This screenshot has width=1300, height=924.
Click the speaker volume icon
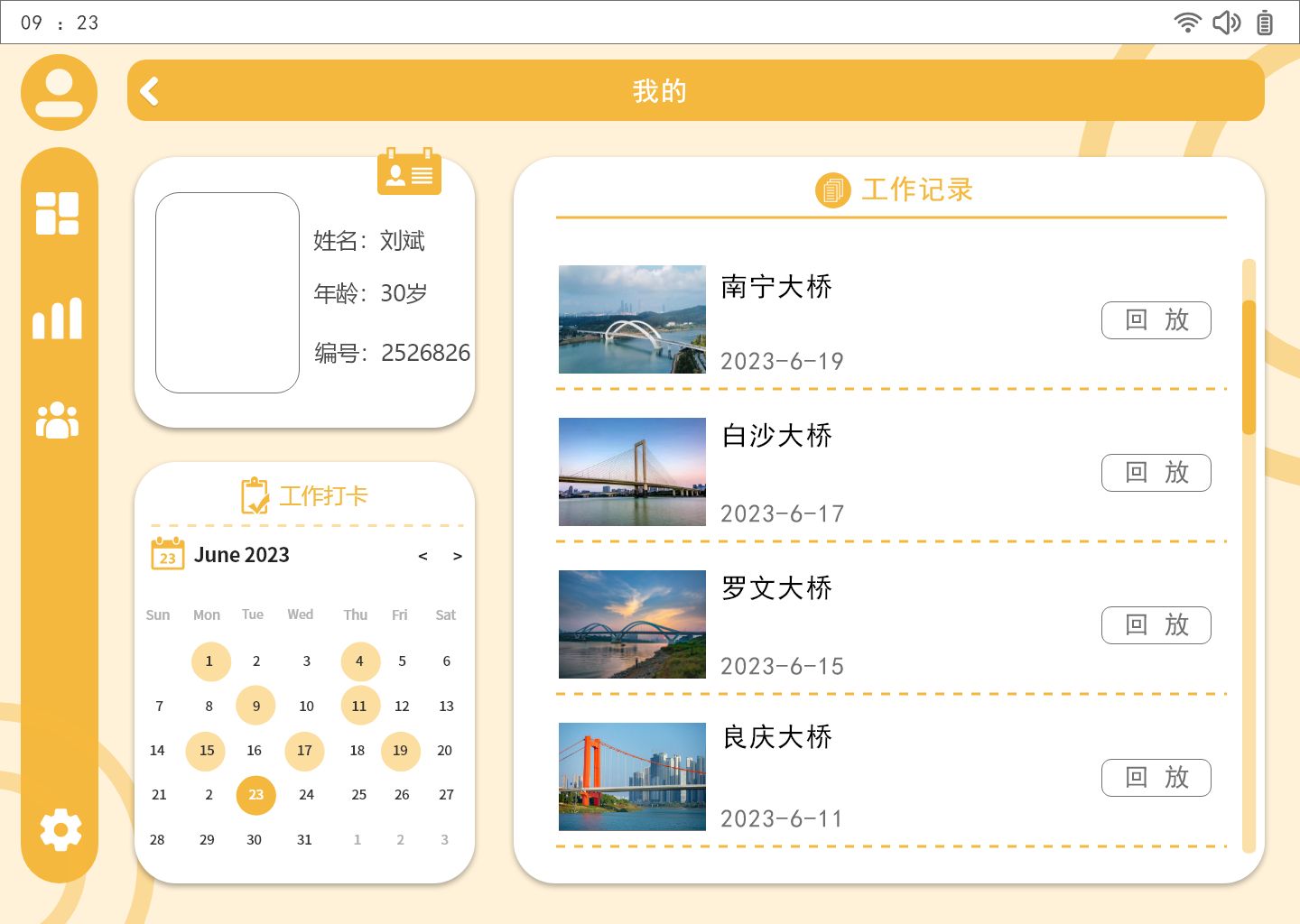[1226, 22]
